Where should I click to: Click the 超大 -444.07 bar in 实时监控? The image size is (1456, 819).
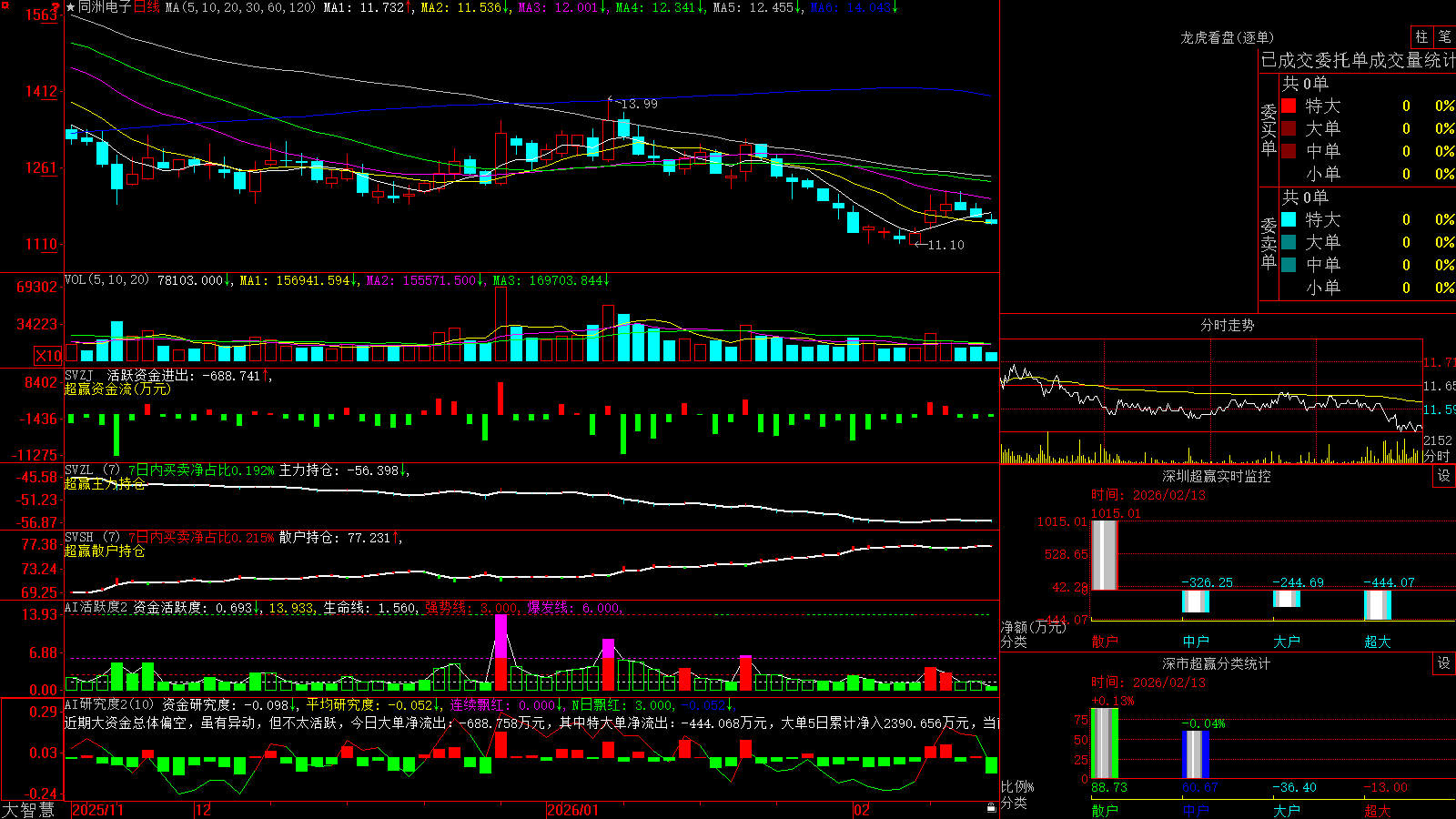1378,604
